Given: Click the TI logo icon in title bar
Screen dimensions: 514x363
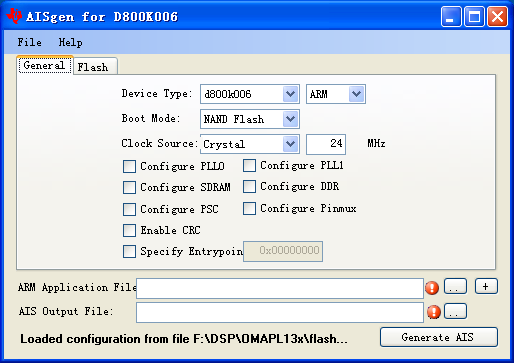Looking at the screenshot, I should click(x=14, y=16).
